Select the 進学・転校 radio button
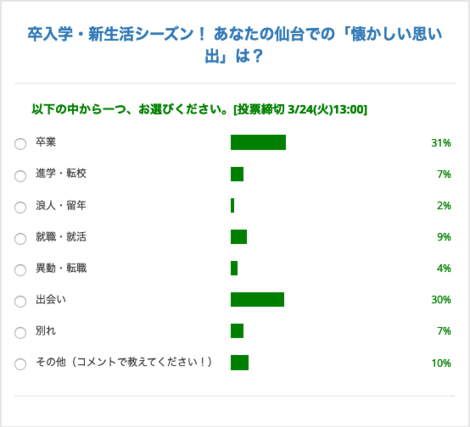The width and height of the screenshot is (470, 427). pyautogui.click(x=20, y=176)
